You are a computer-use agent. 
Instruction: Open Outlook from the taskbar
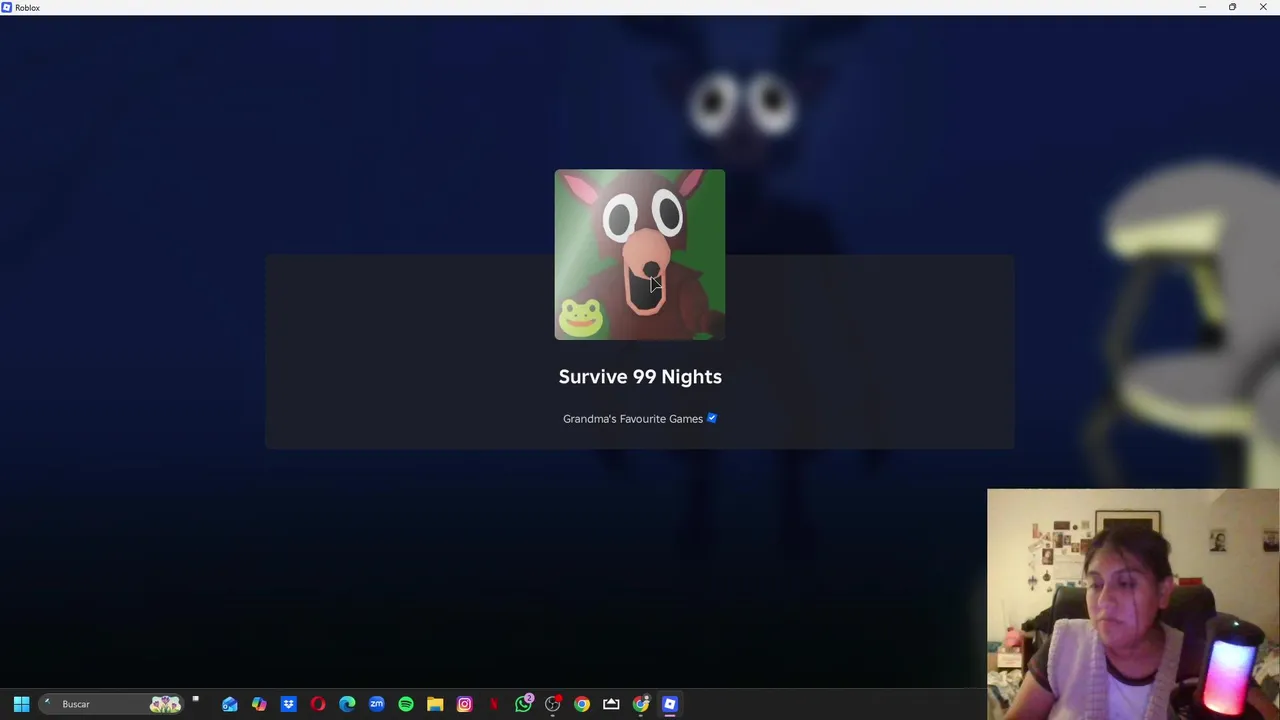[x=230, y=704]
